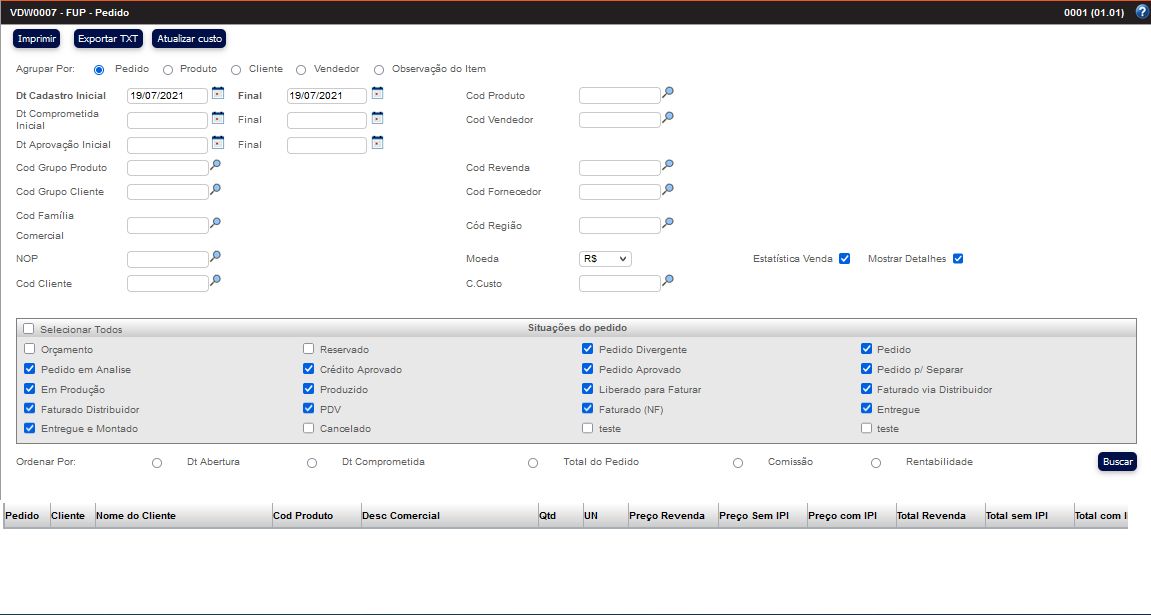Screen dimensions: 1151x615
Task: Open calendar for Dt Cadastro Final date
Action: (377, 94)
